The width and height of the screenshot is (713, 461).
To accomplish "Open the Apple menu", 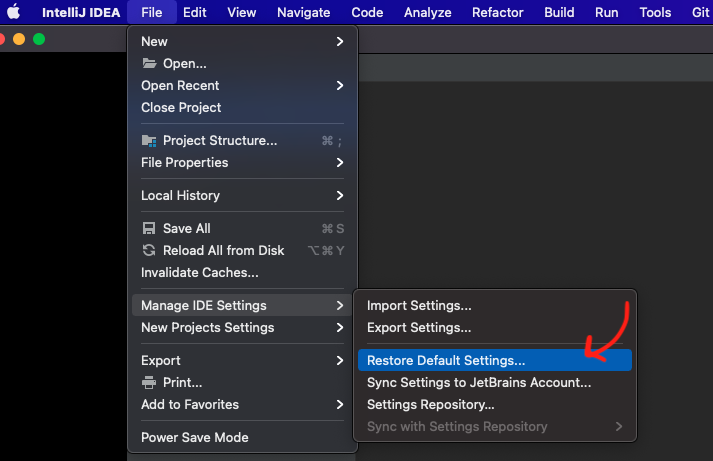I will click(14, 12).
